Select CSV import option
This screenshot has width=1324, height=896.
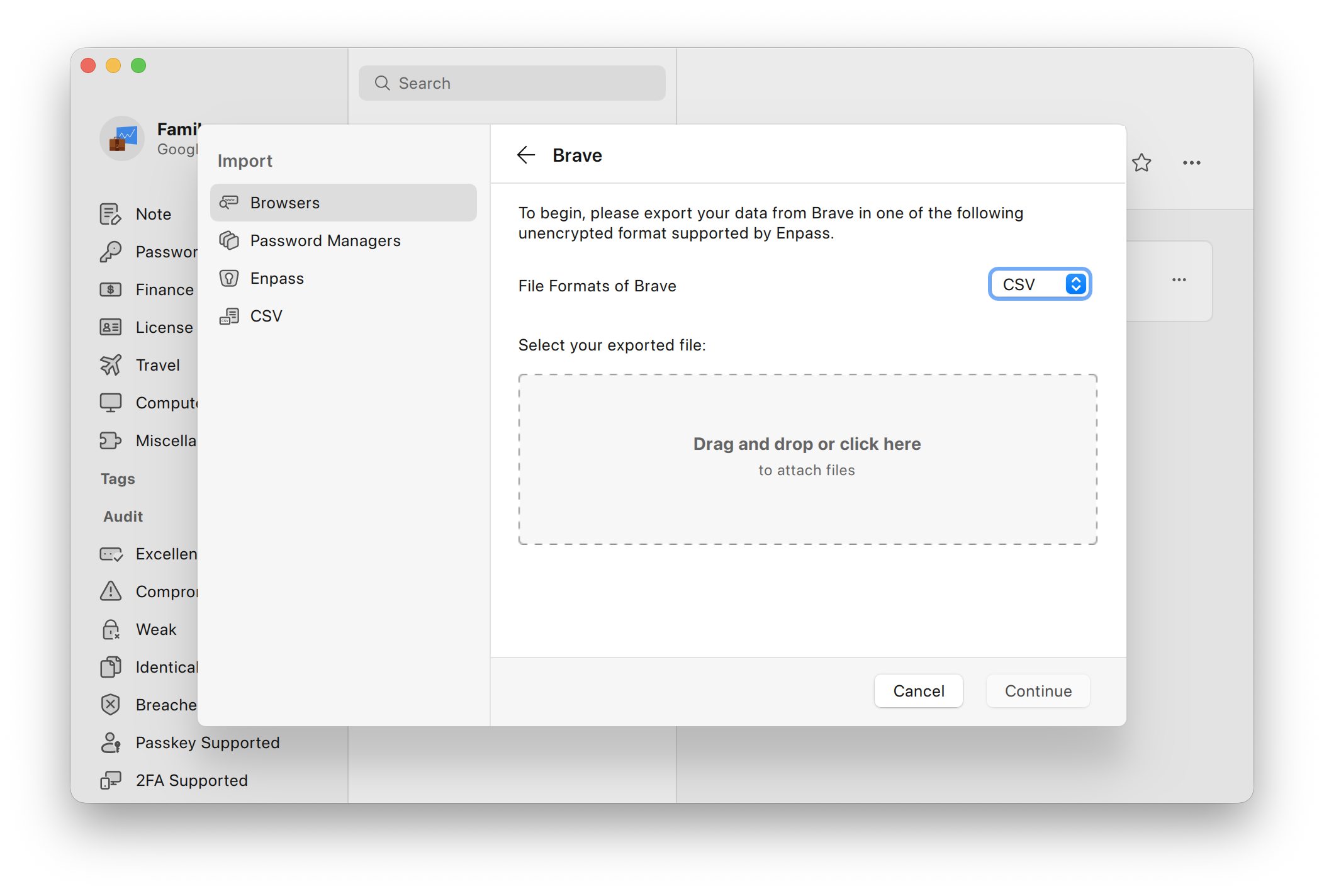(x=344, y=316)
